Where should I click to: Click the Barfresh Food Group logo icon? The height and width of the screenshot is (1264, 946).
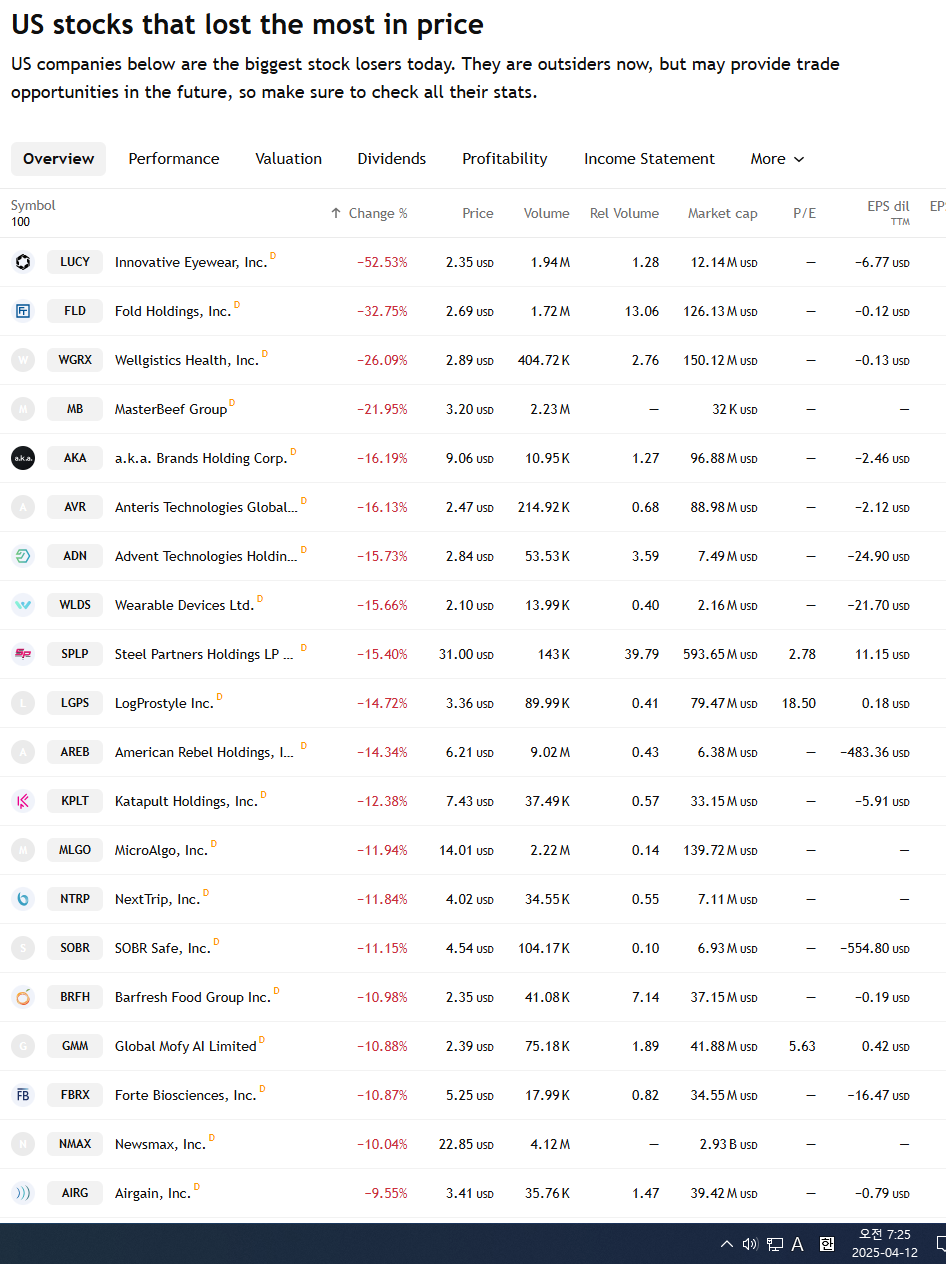coord(23,997)
